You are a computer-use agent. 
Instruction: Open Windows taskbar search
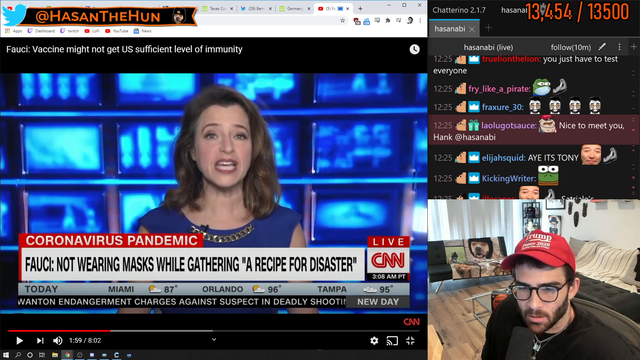pos(18,355)
